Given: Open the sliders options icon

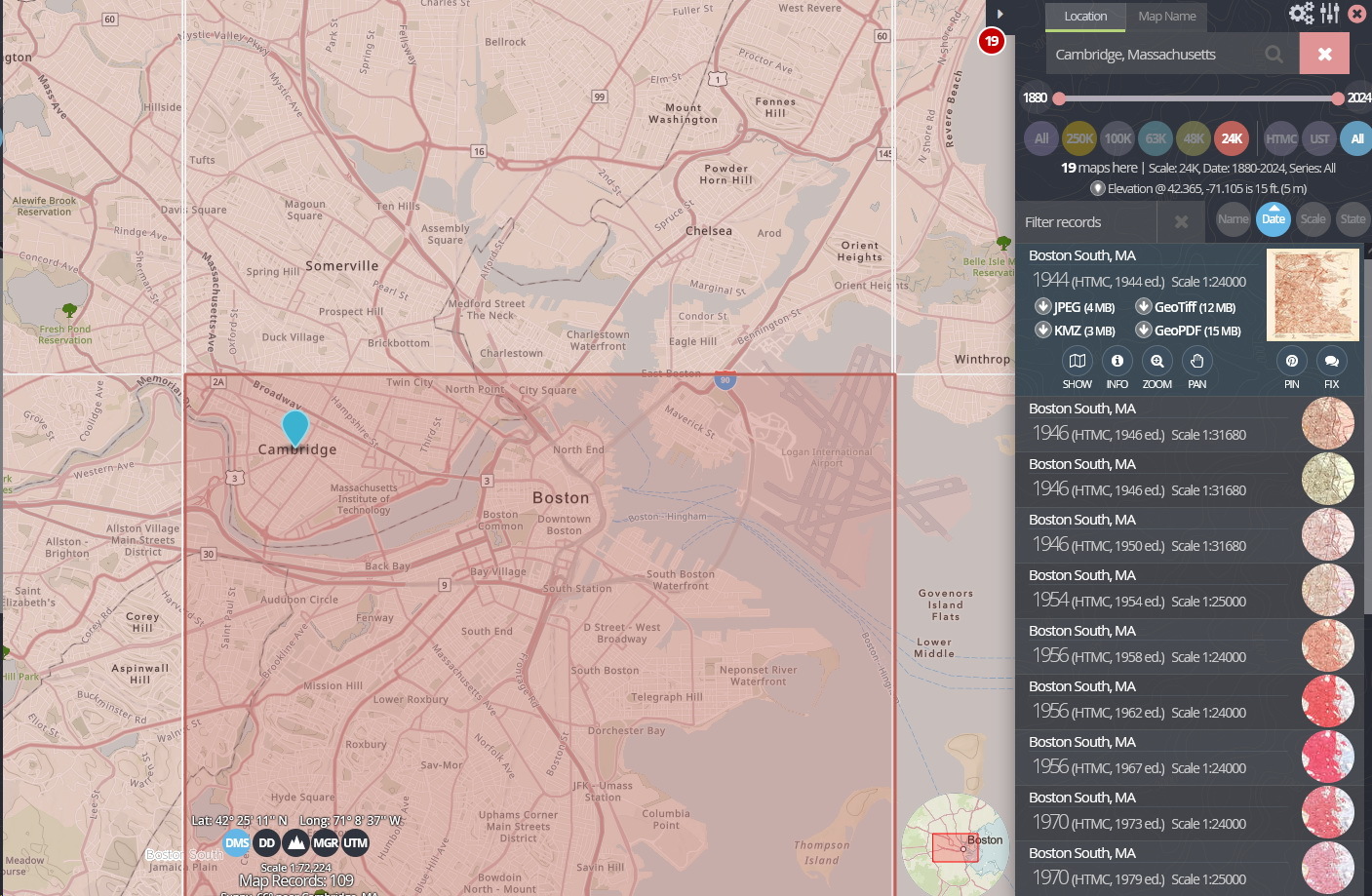Looking at the screenshot, I should (x=1330, y=14).
